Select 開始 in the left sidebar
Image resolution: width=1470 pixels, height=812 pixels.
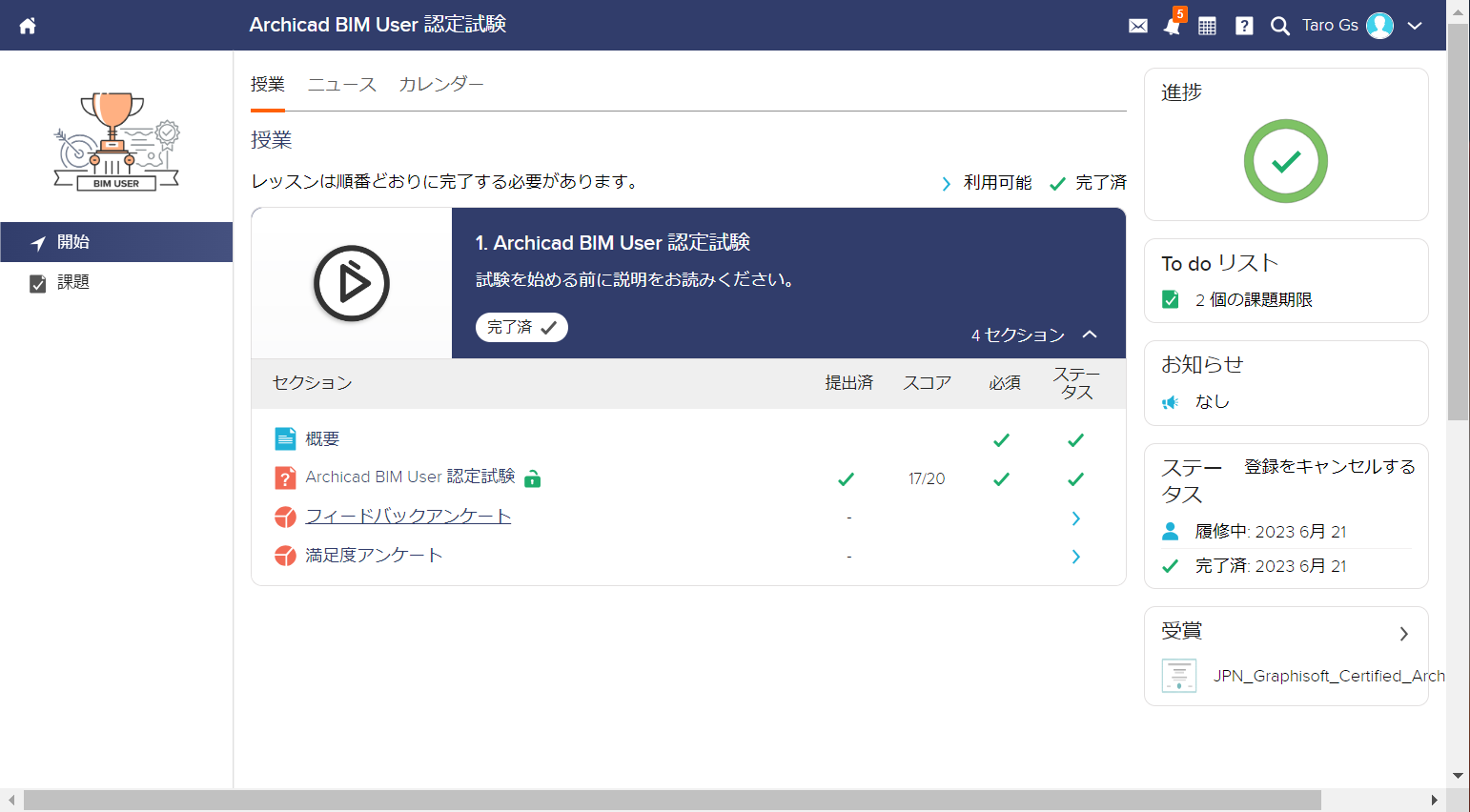click(116, 242)
